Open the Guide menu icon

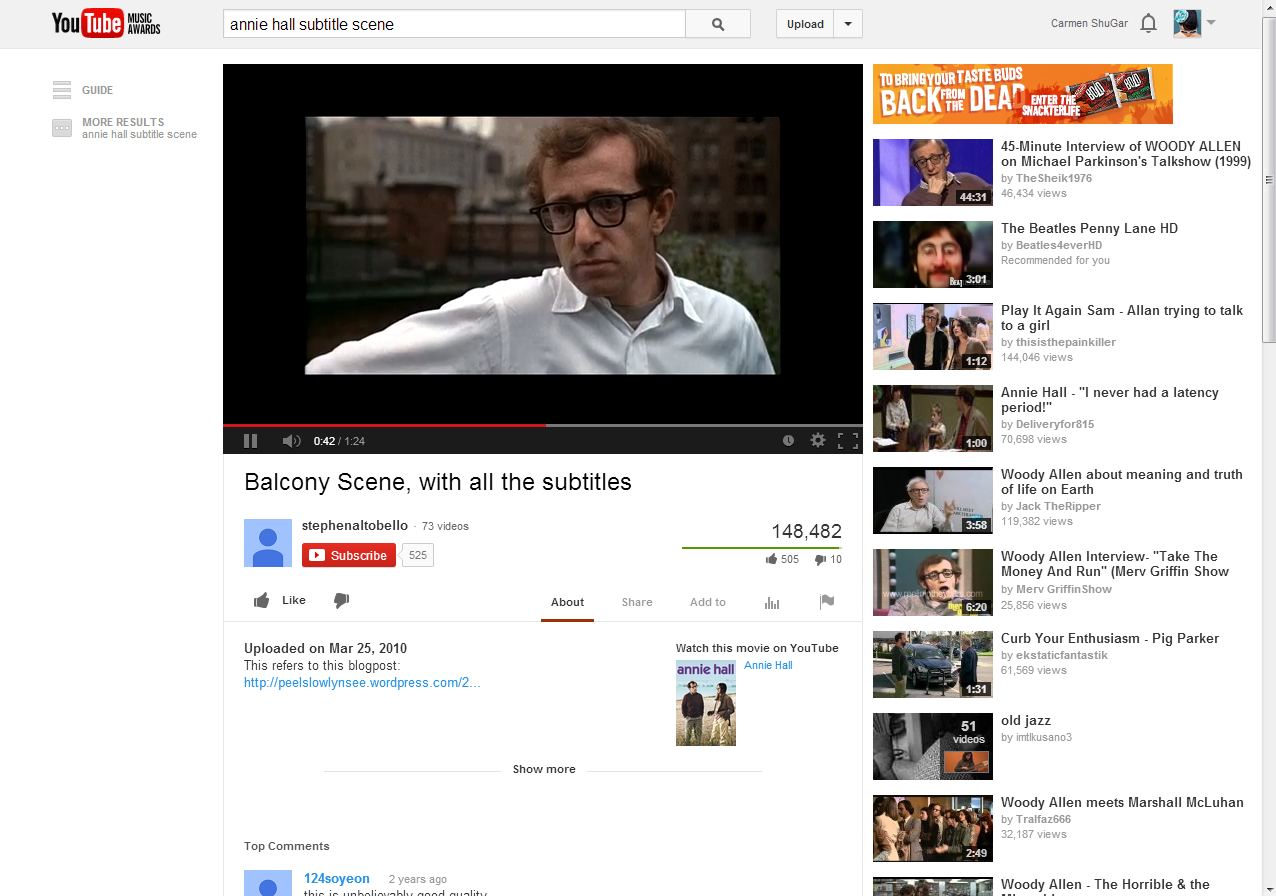coord(62,90)
